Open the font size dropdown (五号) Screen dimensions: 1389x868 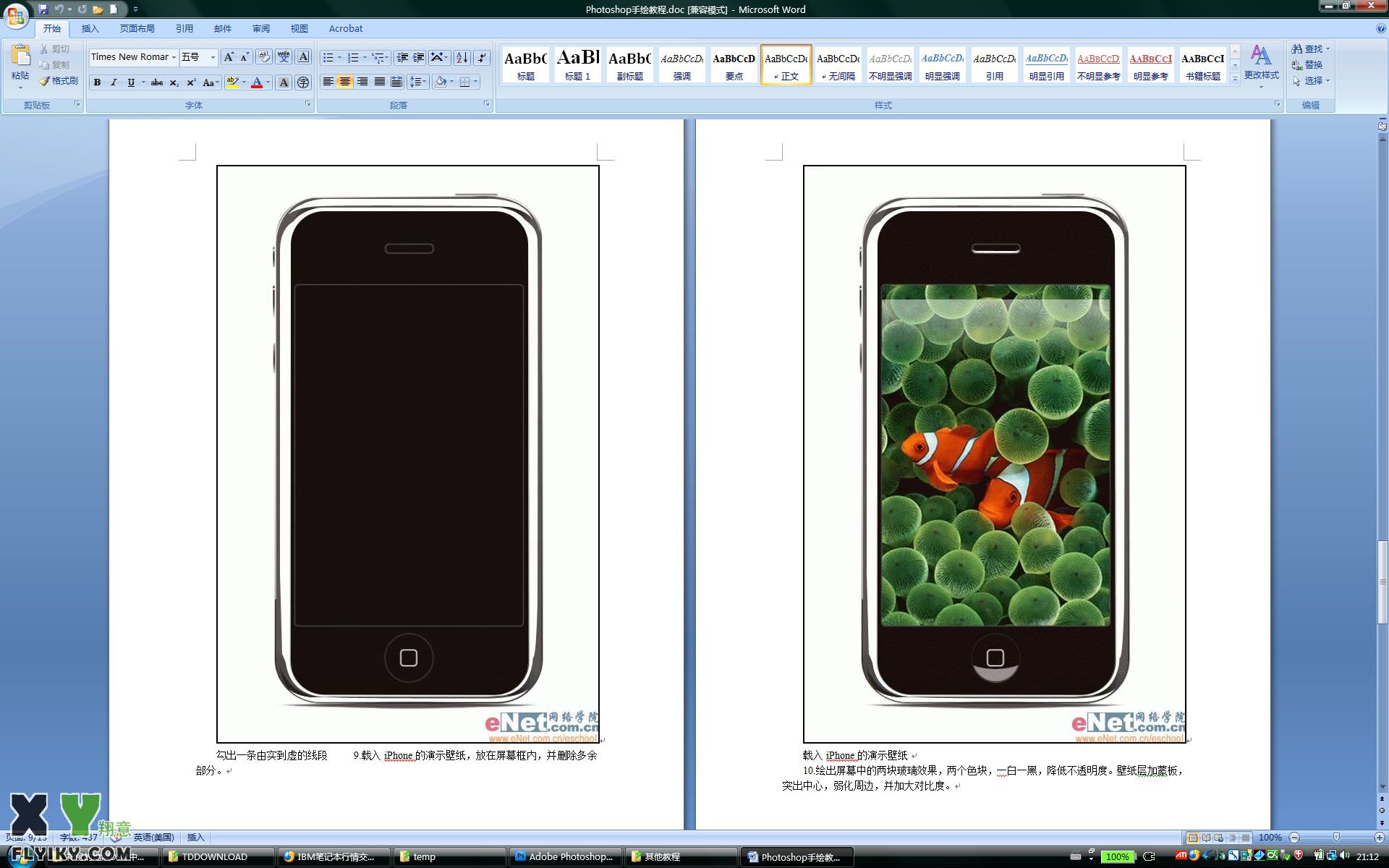tap(213, 57)
